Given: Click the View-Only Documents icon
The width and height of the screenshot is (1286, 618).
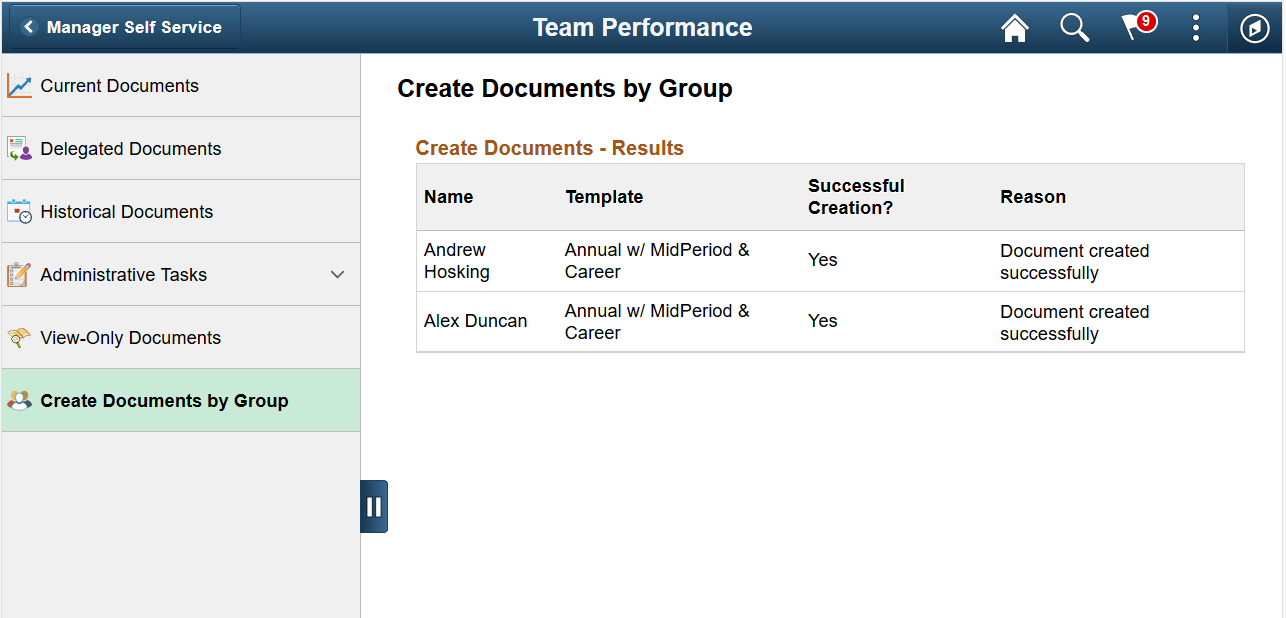Looking at the screenshot, I should [x=20, y=338].
